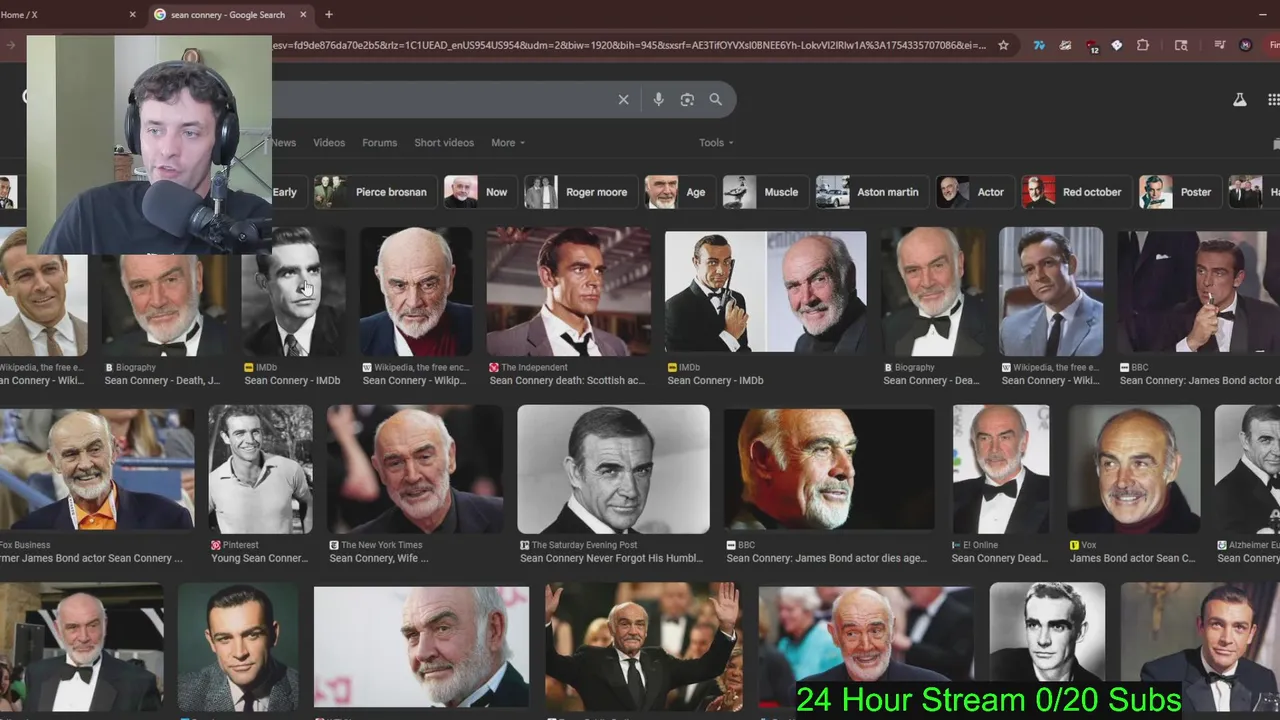This screenshot has width=1280, height=720.
Task: Click 'The New York Times' source label
Action: click(x=381, y=545)
